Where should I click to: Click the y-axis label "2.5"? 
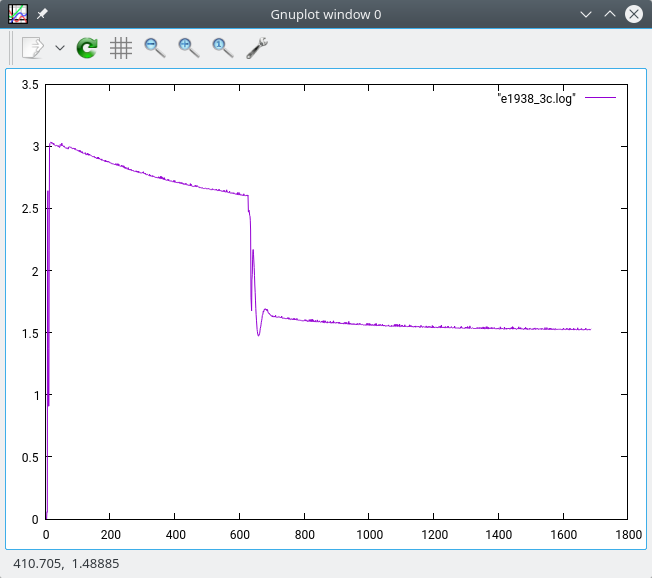point(30,209)
